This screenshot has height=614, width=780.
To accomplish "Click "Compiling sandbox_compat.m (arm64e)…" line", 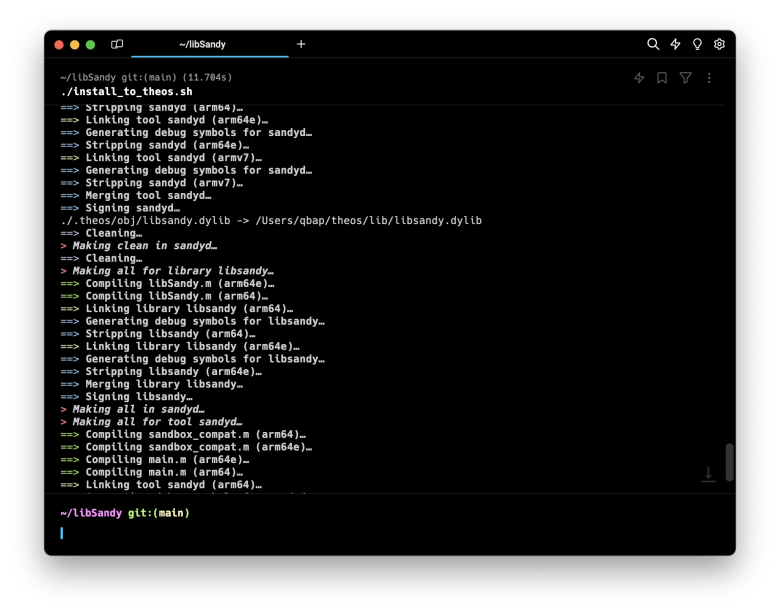I will pyautogui.click(x=186, y=447).
